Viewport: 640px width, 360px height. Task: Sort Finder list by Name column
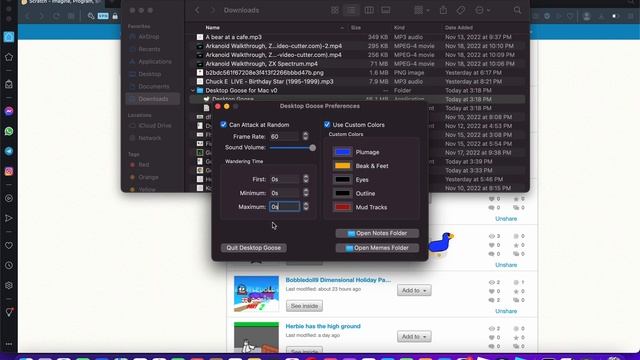[x=213, y=28]
